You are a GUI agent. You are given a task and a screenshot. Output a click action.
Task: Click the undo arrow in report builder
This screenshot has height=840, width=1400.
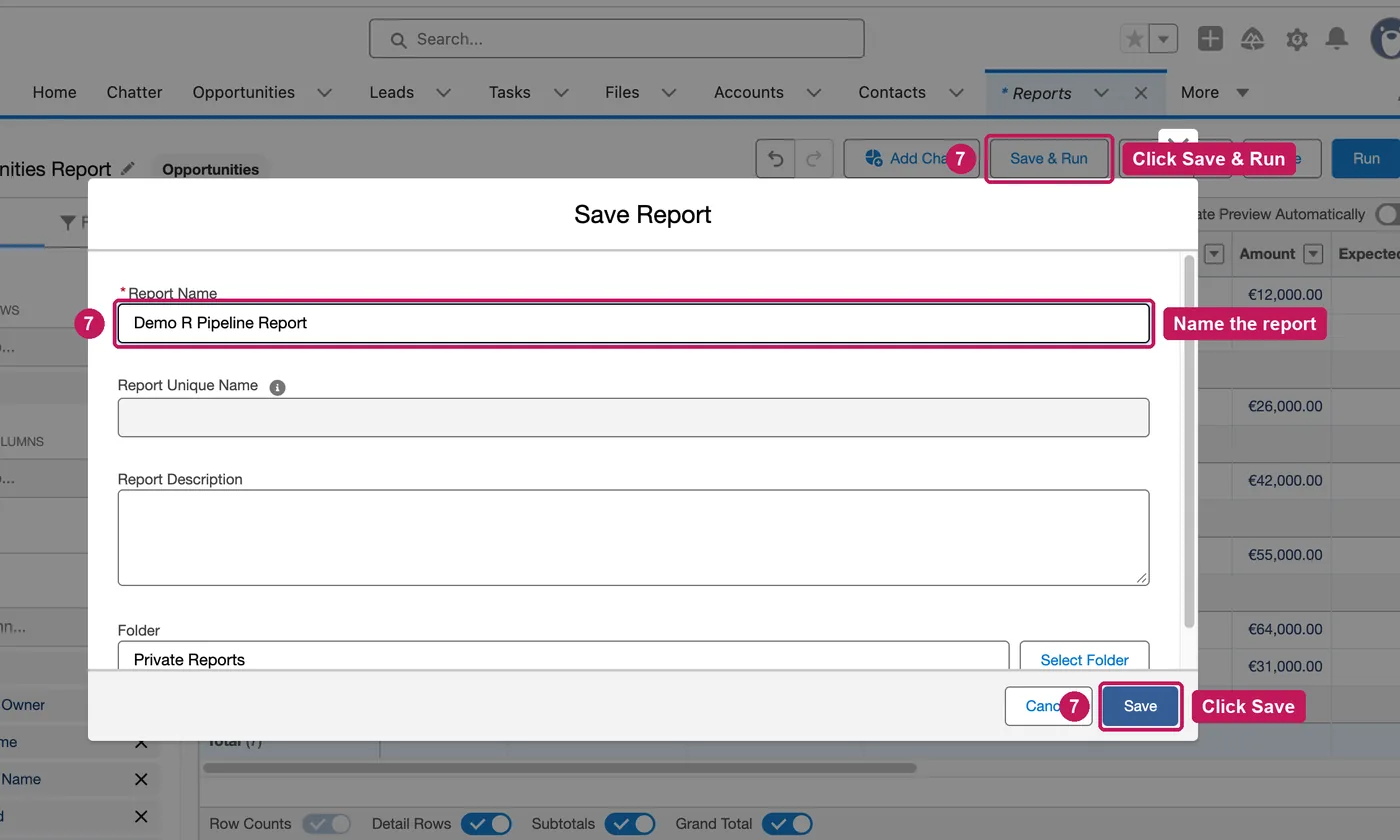coord(775,158)
